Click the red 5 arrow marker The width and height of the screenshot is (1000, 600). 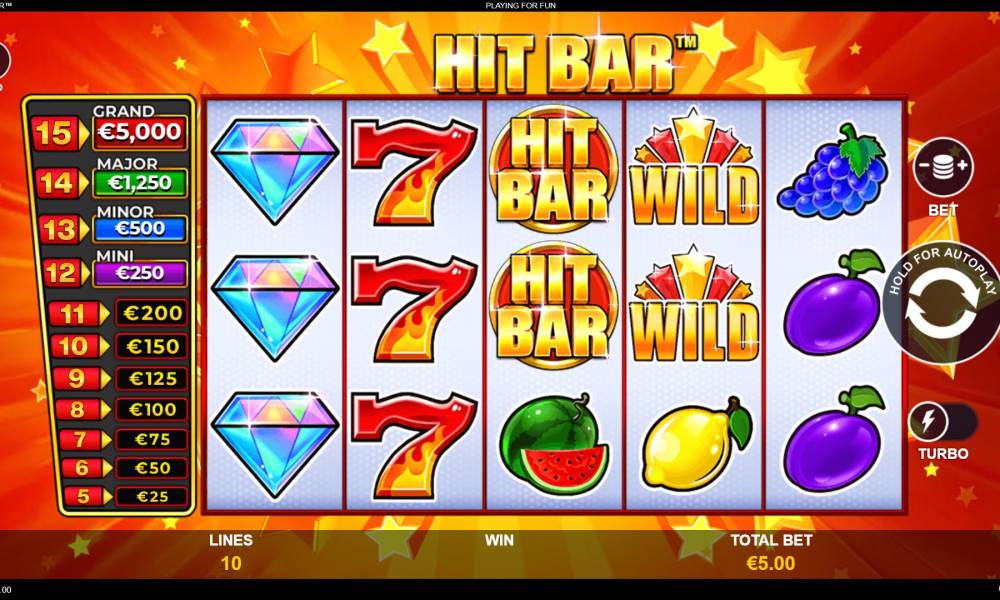(x=87, y=496)
